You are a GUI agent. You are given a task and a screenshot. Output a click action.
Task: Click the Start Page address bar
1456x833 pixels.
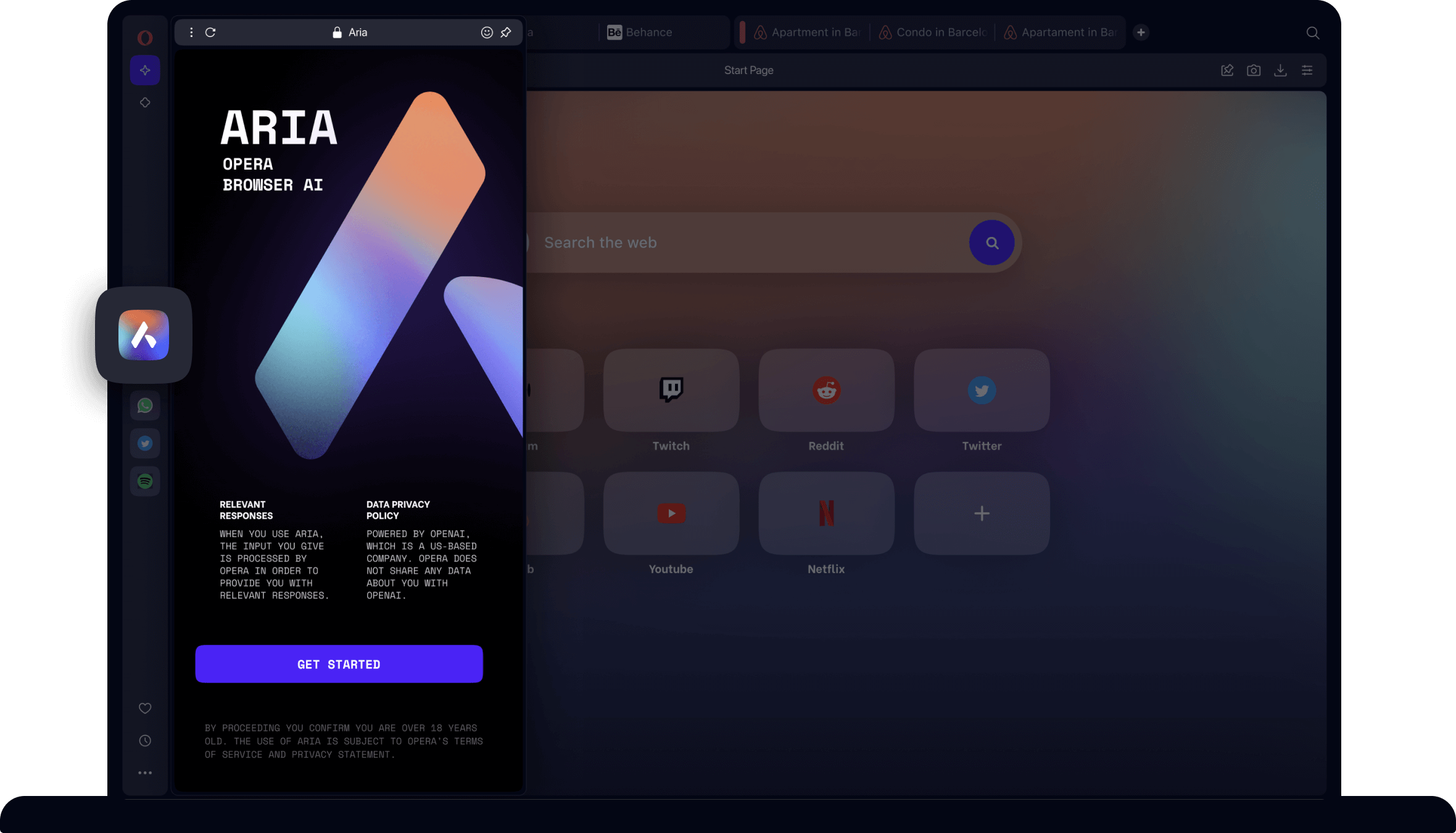coord(748,70)
